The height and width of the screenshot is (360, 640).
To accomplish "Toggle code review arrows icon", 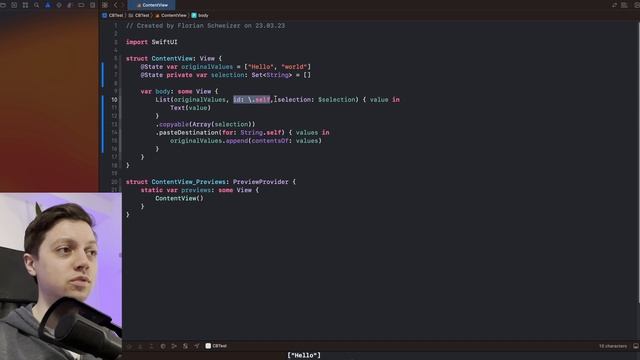I will pyautogui.click(x=614, y=5).
